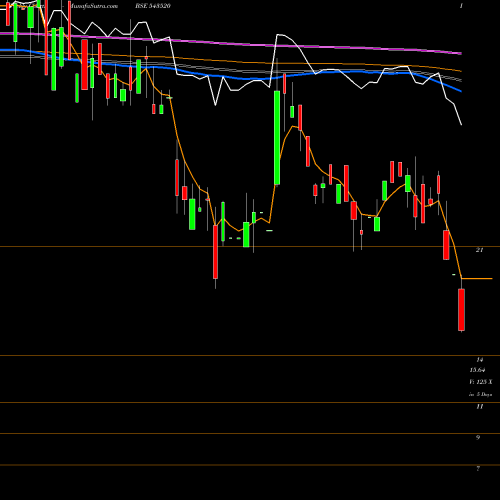500x500 pixels.
Task: Click the 11 price level label
Action: click(479, 406)
